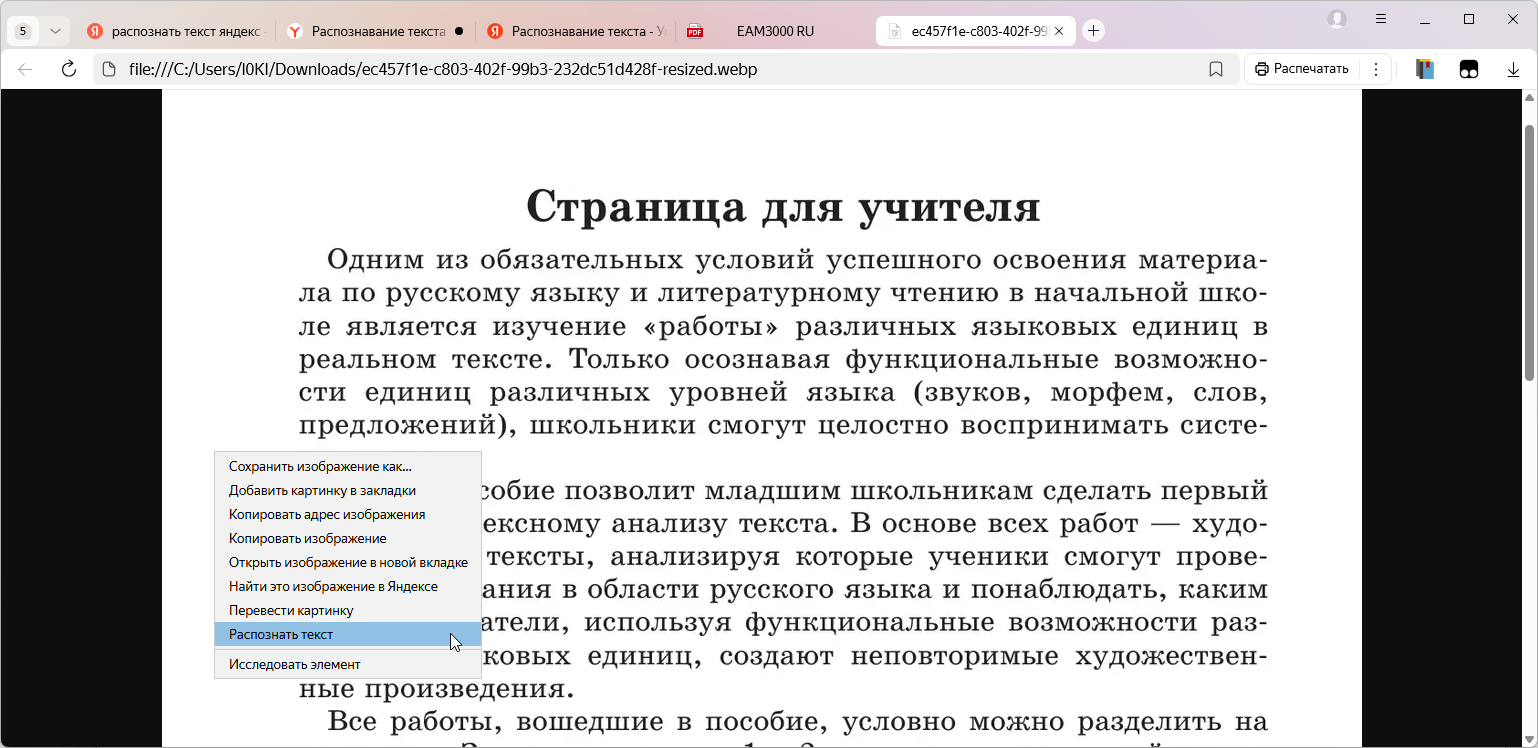Click the bookmark flag icon in toolbar
The width and height of the screenshot is (1538, 748).
pos(1216,68)
